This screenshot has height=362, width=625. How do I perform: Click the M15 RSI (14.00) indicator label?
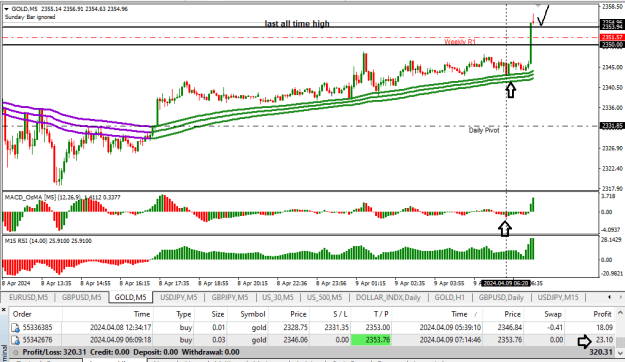pyautogui.click(x=48, y=241)
